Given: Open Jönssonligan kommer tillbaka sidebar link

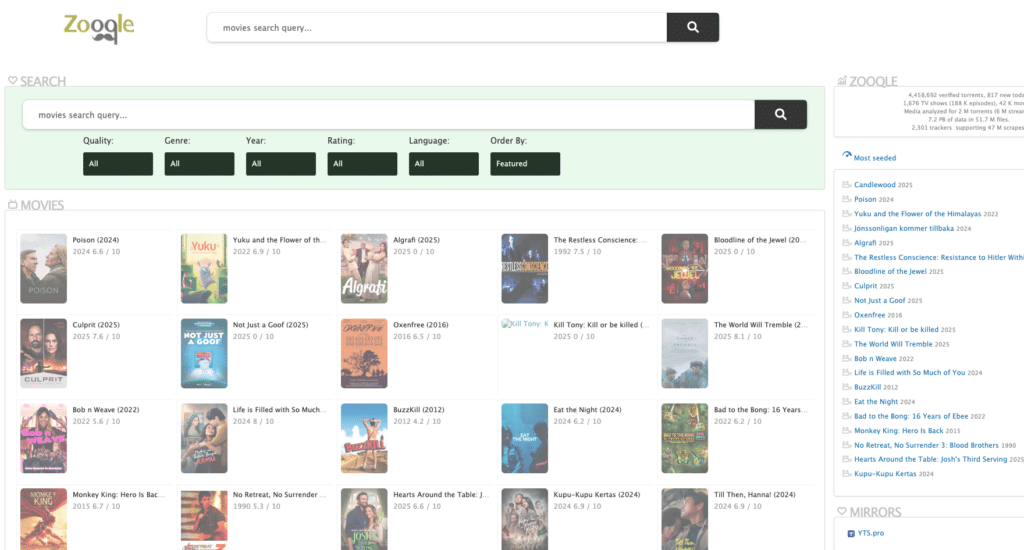Looking at the screenshot, I should [904, 228].
